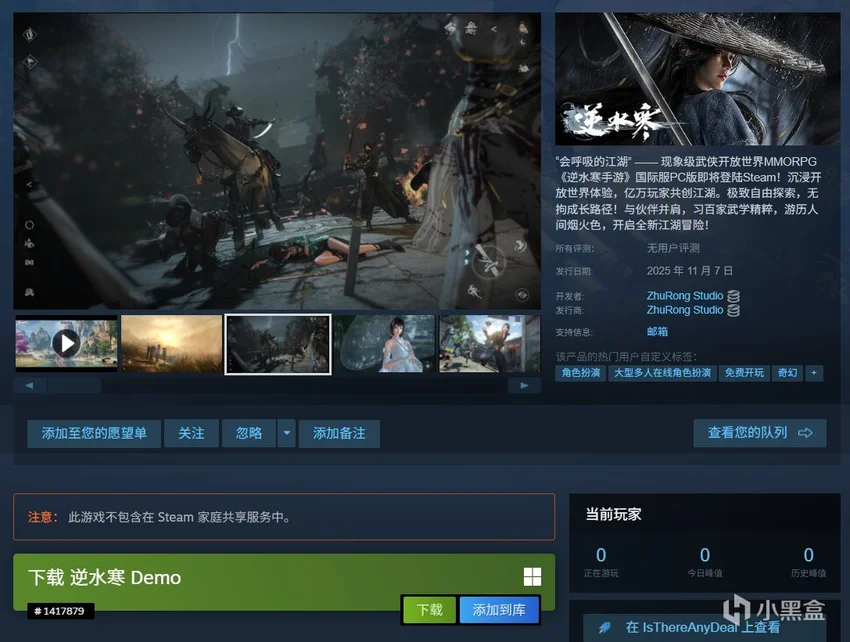Open the 角色扮演 tag
This screenshot has width=850, height=642.
pyautogui.click(x=581, y=373)
